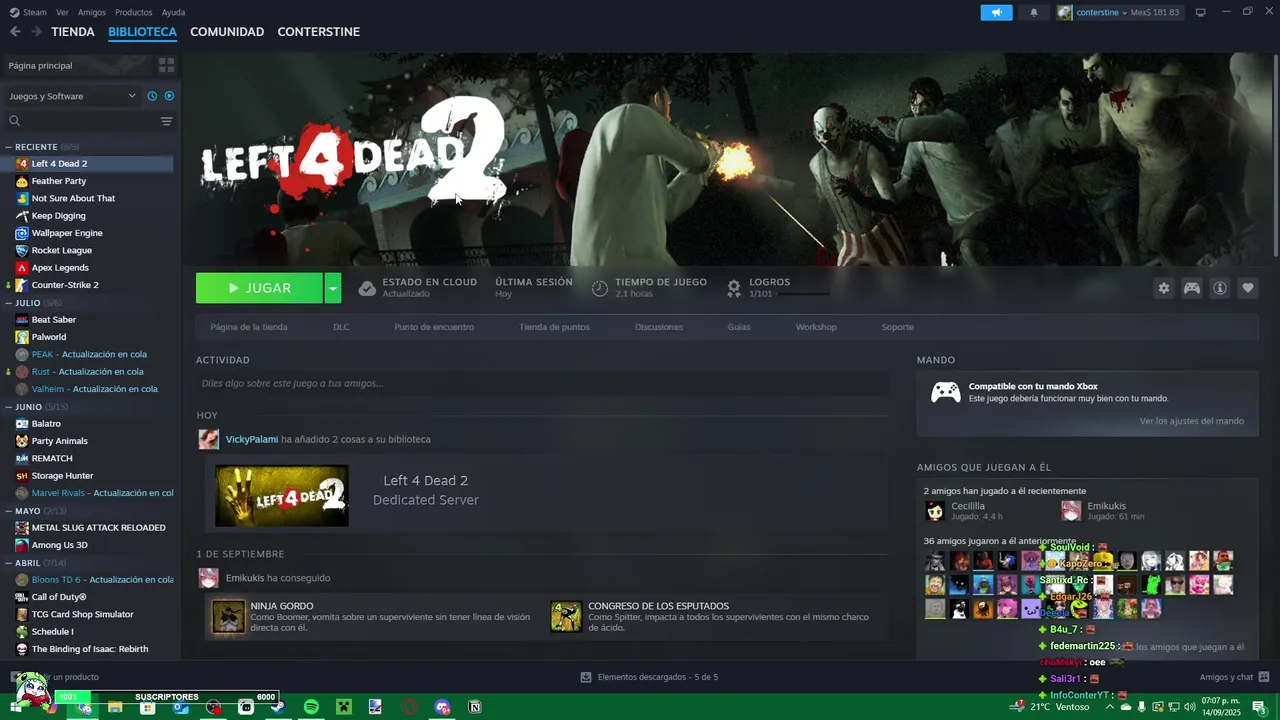Switch library to grid collections view
The image size is (1280, 720).
pyautogui.click(x=166, y=65)
